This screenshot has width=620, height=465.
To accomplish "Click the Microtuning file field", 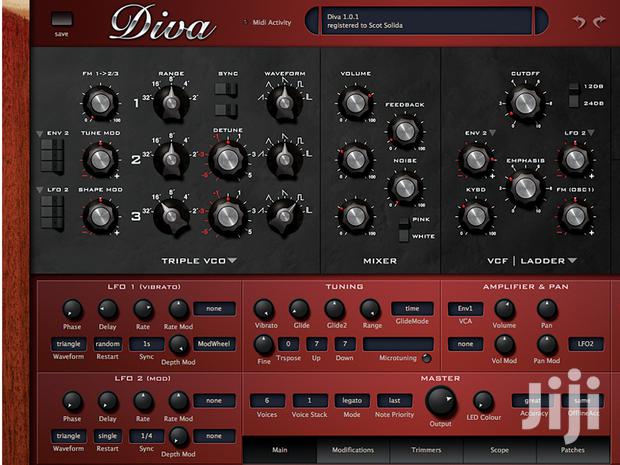I will click(x=398, y=344).
